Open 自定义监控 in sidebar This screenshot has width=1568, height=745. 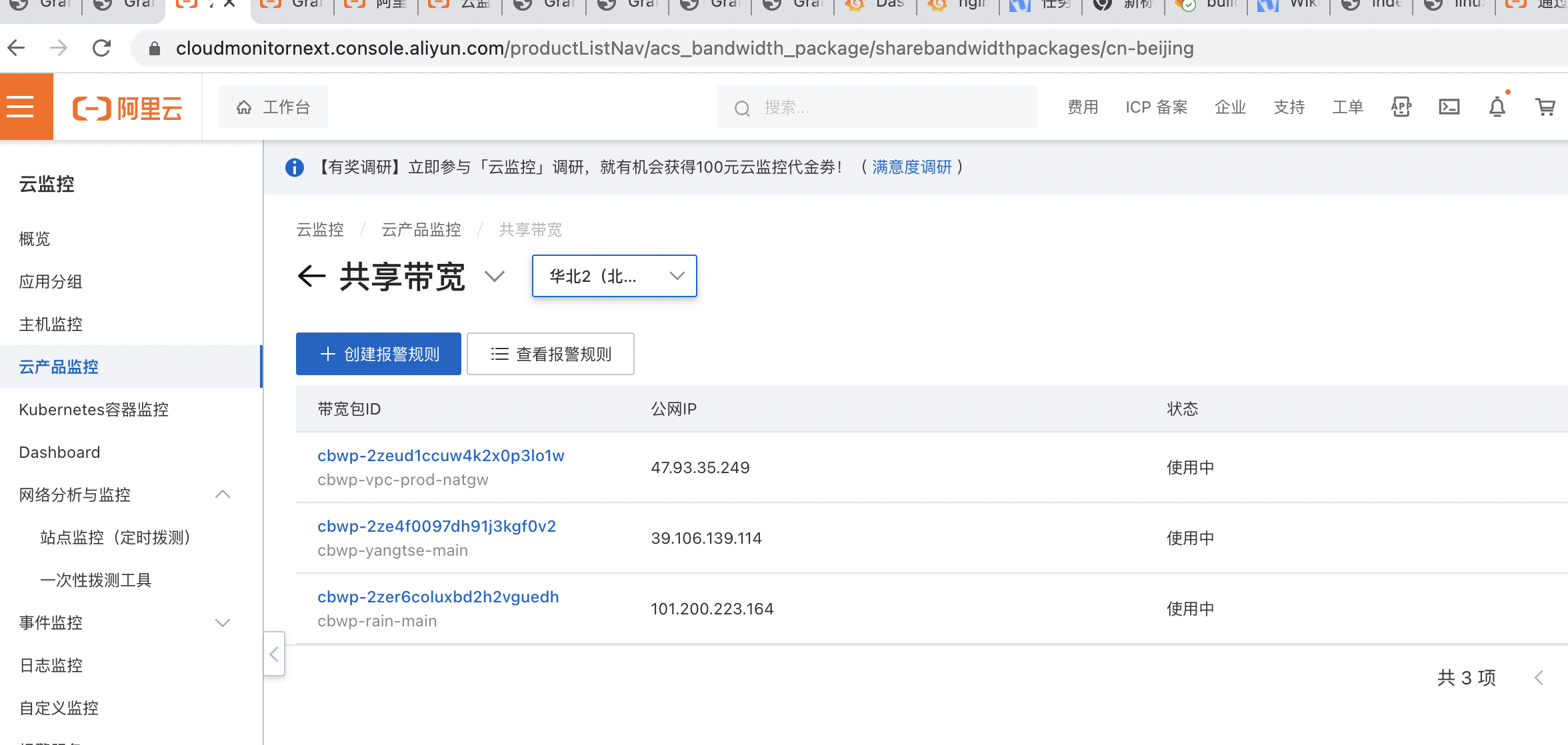pyautogui.click(x=59, y=708)
